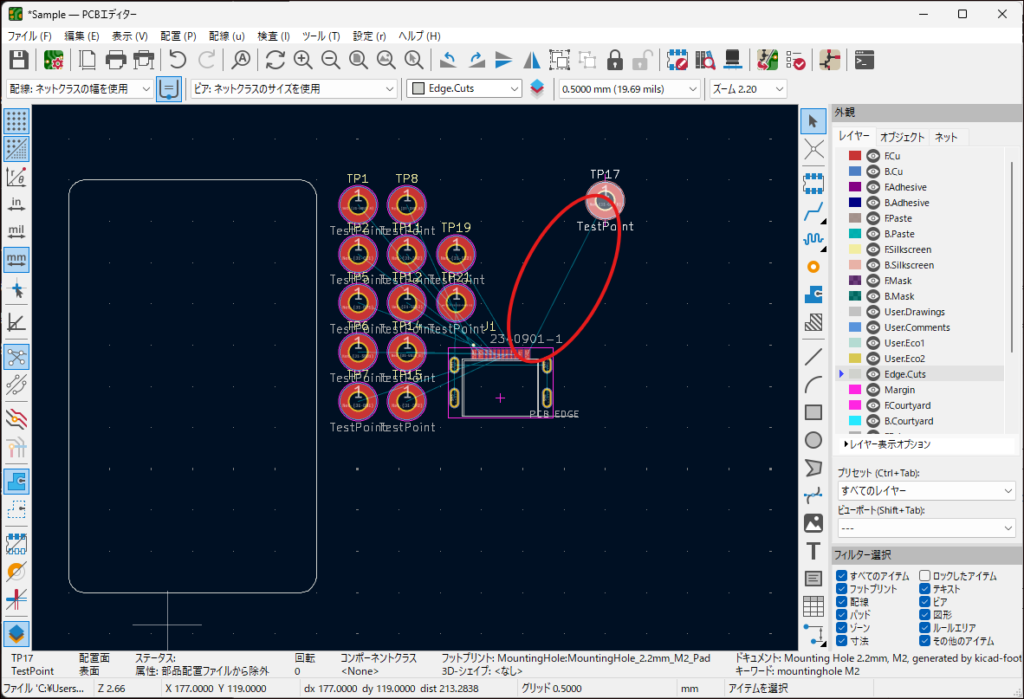This screenshot has width=1024, height=699.
Task: Click the Save icon in toolbar
Action: click(19, 59)
